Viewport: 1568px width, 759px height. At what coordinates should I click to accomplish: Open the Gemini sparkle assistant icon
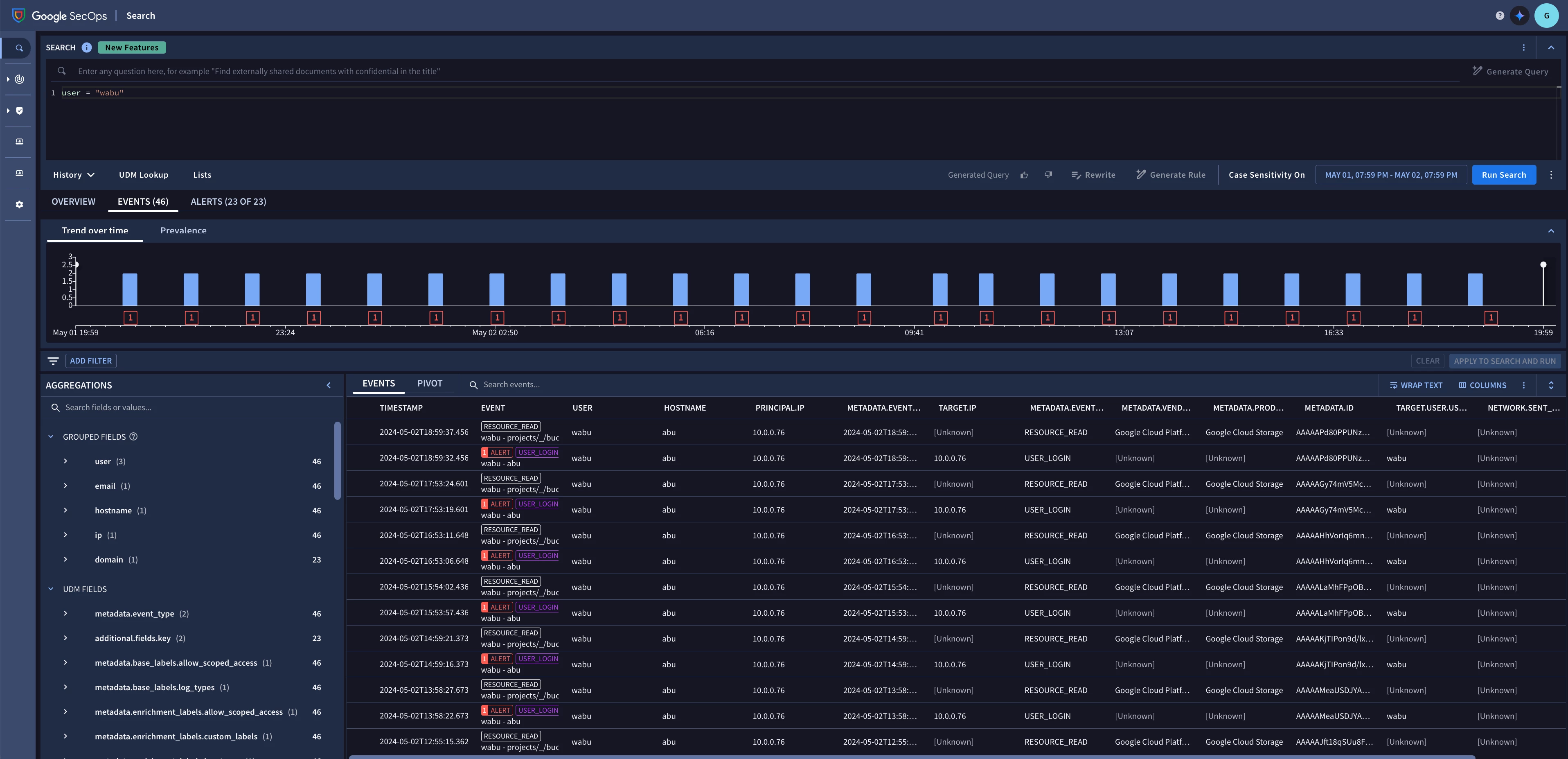point(1520,16)
